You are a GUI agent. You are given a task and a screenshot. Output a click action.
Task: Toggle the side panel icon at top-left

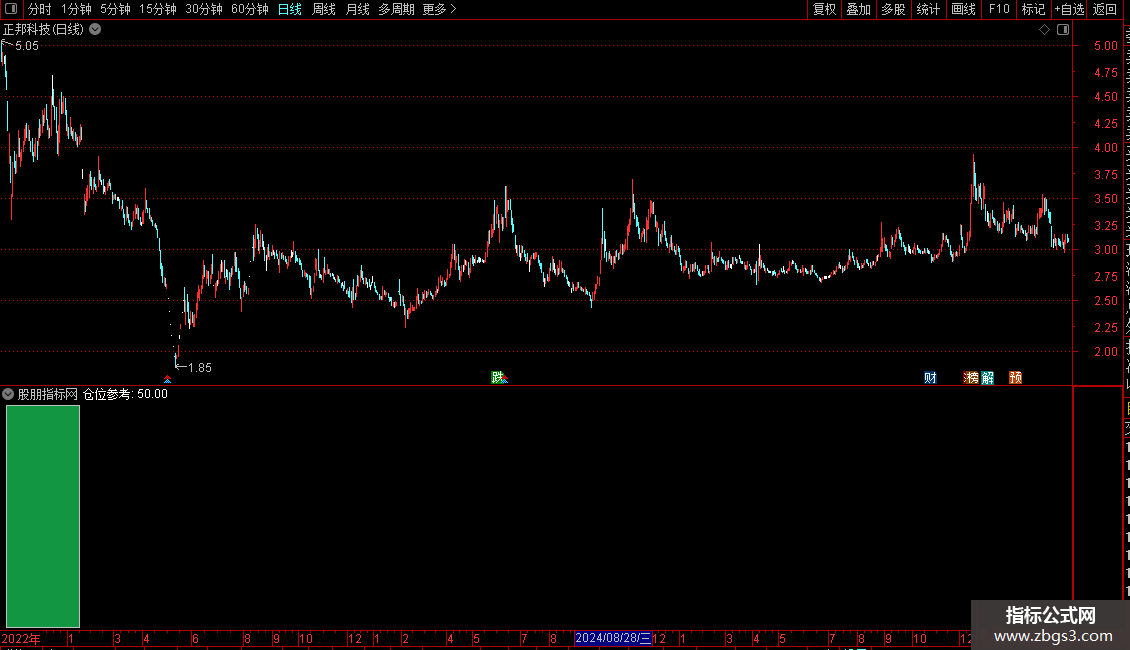11,9
